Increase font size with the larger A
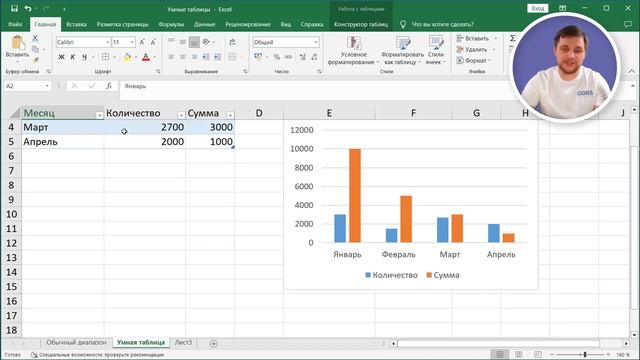Screen dimensions: 640x360 pos(142,42)
